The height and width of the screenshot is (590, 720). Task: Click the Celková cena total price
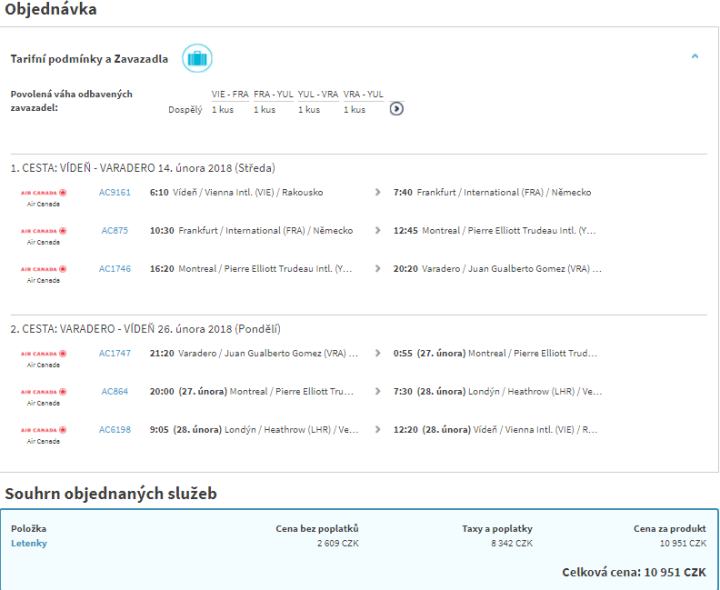click(635, 572)
